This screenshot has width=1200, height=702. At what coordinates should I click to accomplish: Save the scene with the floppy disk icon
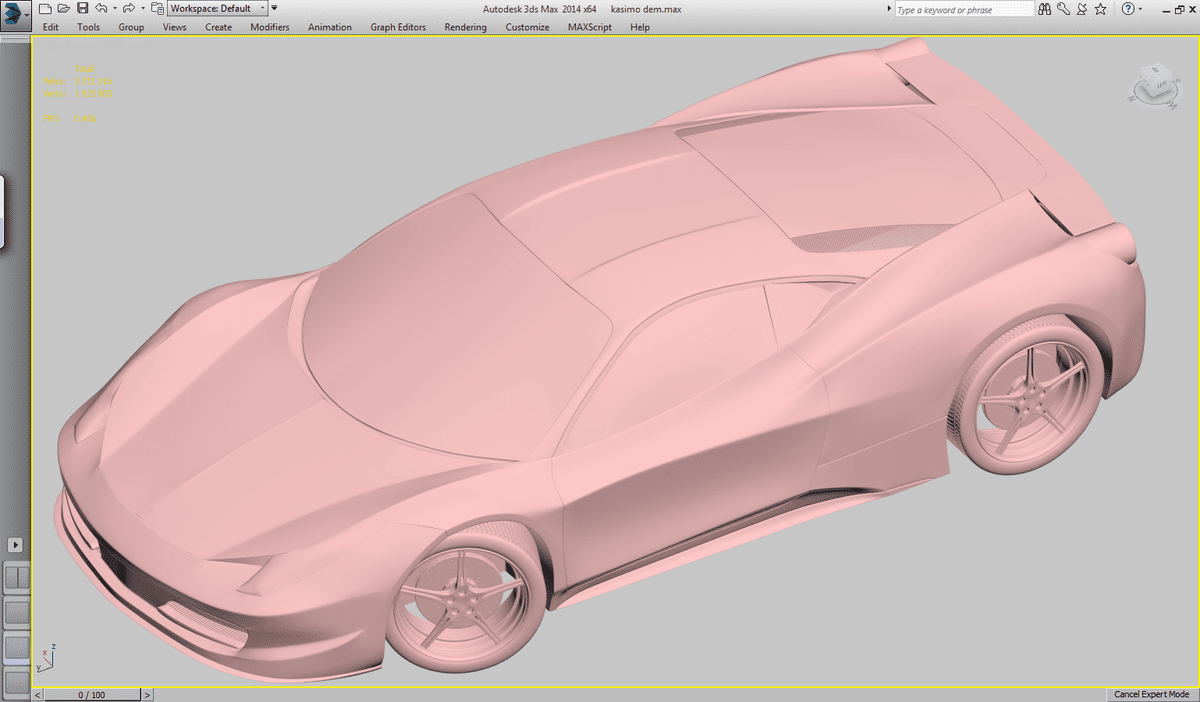(82, 9)
